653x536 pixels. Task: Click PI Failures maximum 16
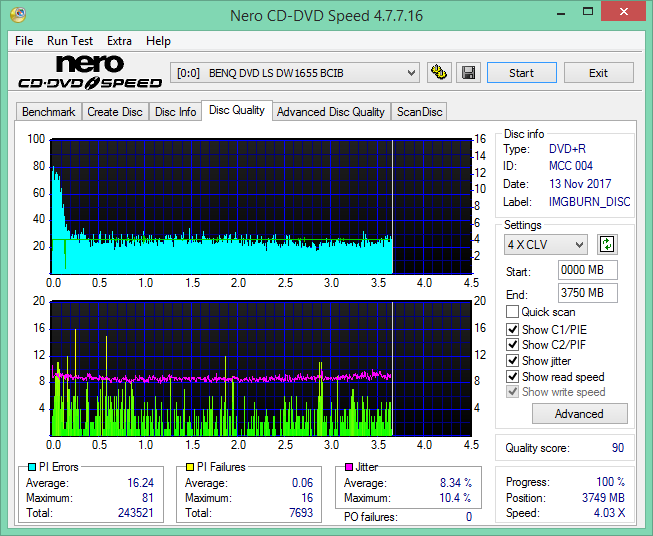[307, 498]
